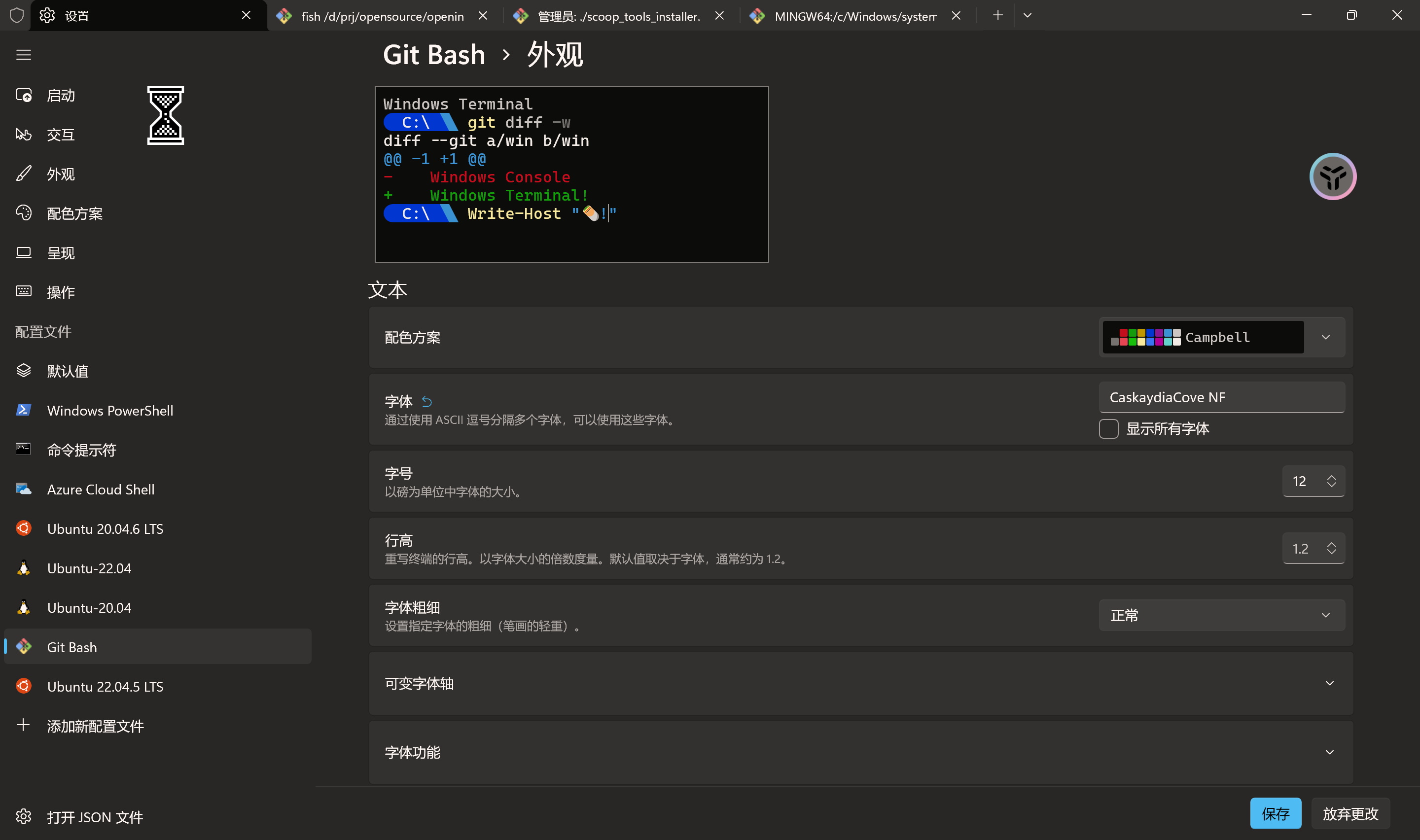This screenshot has height=840, width=1420.
Task: Adjust the 行高 line height stepper arrows
Action: pos(1331,548)
